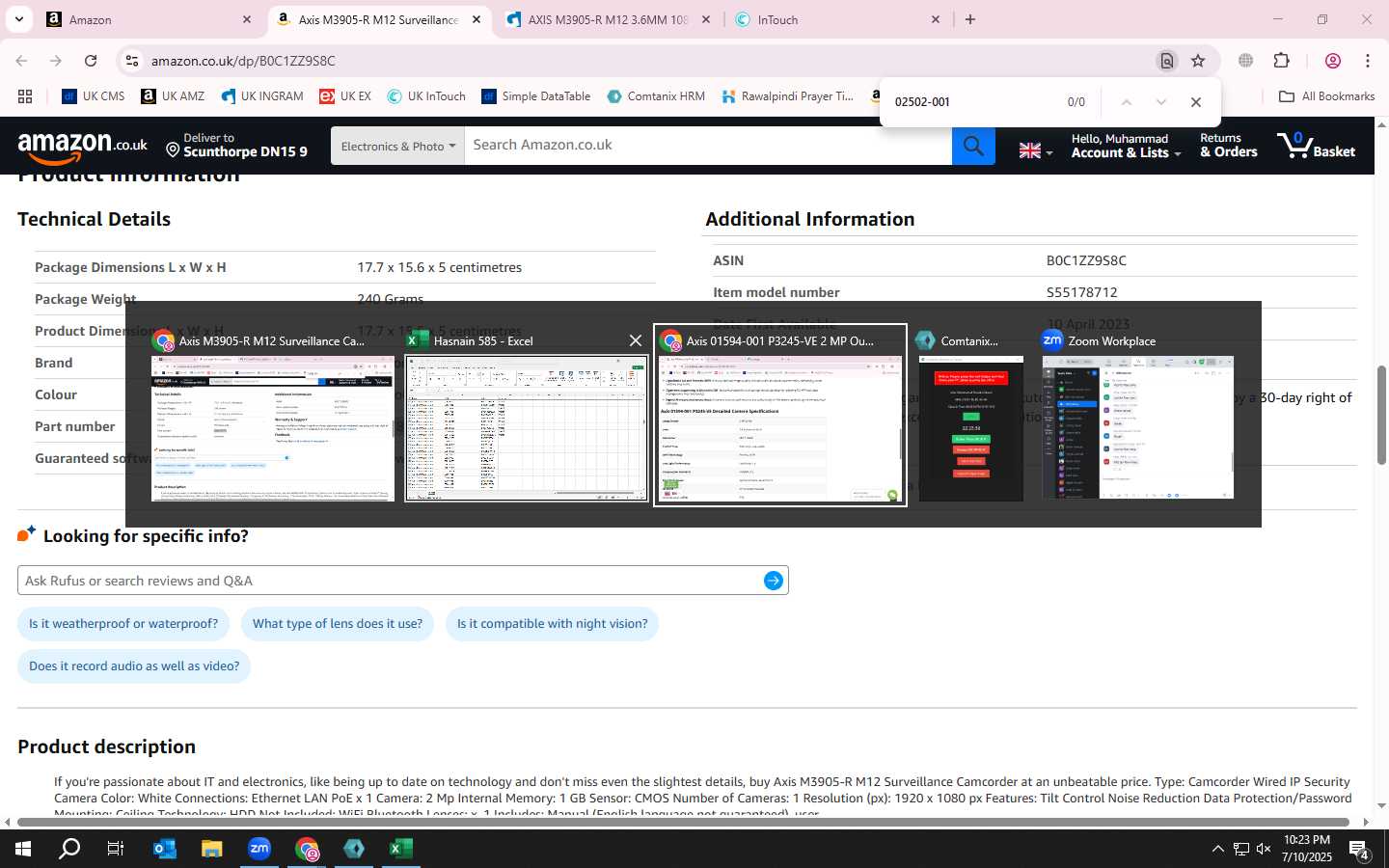Select Axis M3905-R M12 Surveillance window thumbnail
1389x868 pixels.
pyautogui.click(x=272, y=416)
